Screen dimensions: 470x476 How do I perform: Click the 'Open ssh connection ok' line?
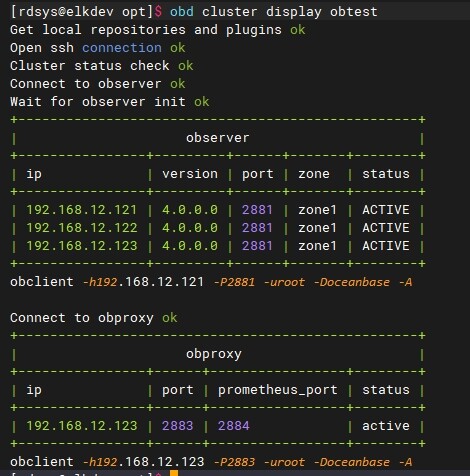click(97, 48)
